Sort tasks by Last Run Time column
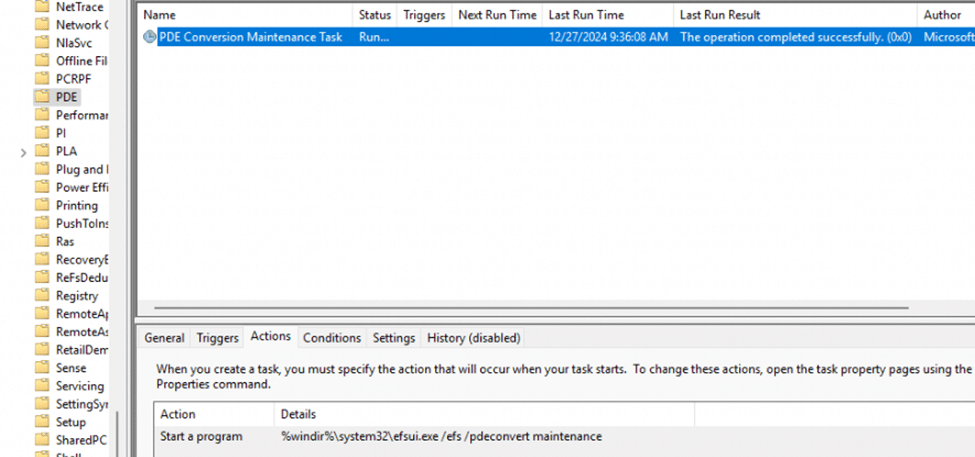The height and width of the screenshot is (457, 975). click(585, 15)
